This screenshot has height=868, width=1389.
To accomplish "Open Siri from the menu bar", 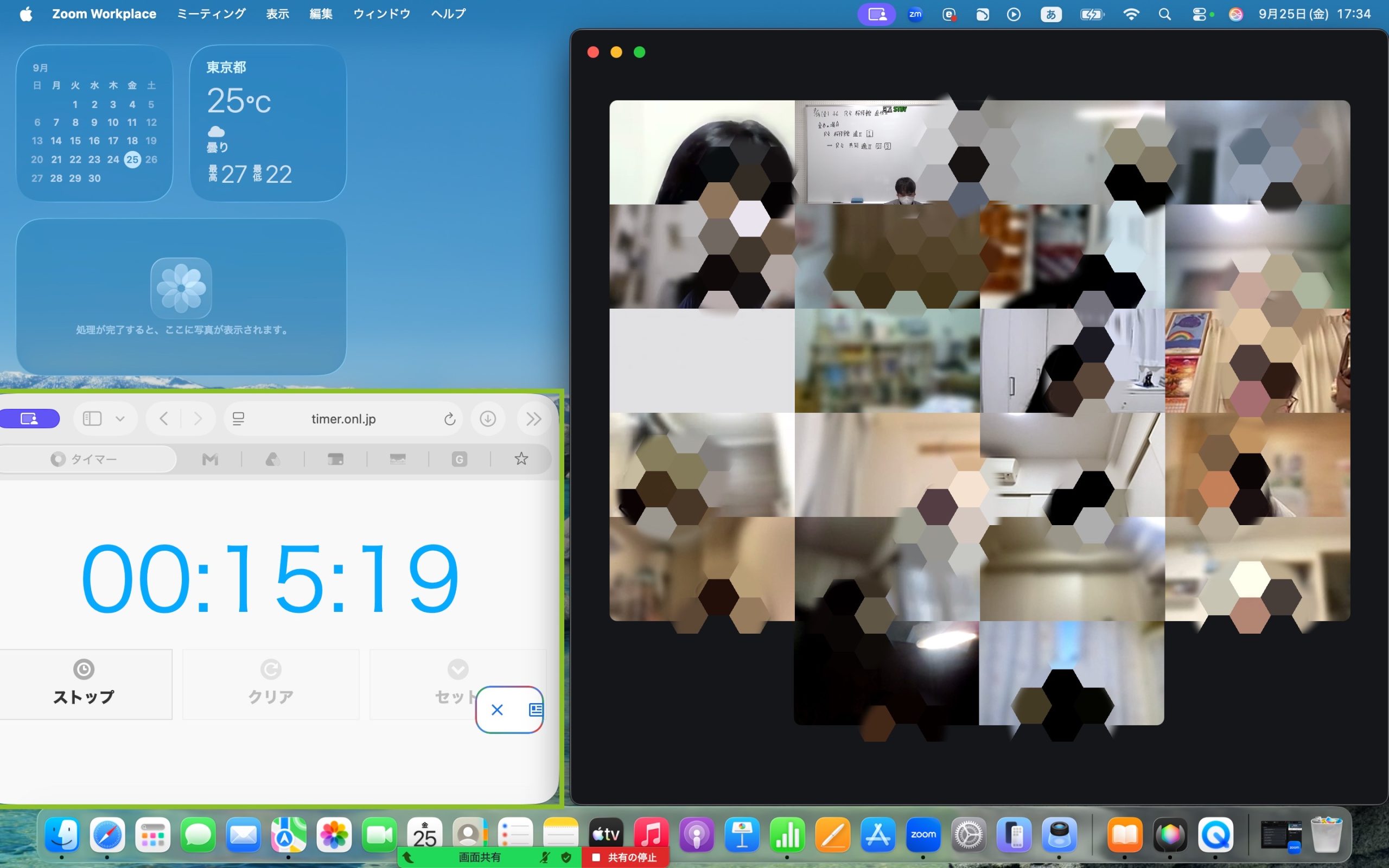I will point(1235,14).
